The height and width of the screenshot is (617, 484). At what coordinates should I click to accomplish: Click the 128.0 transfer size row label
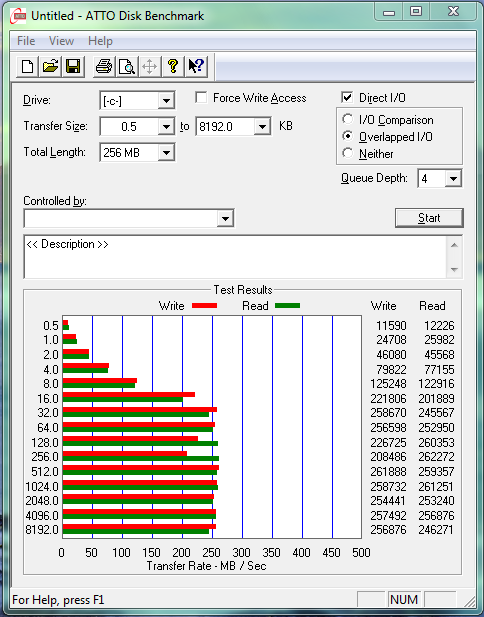[x=45, y=443]
